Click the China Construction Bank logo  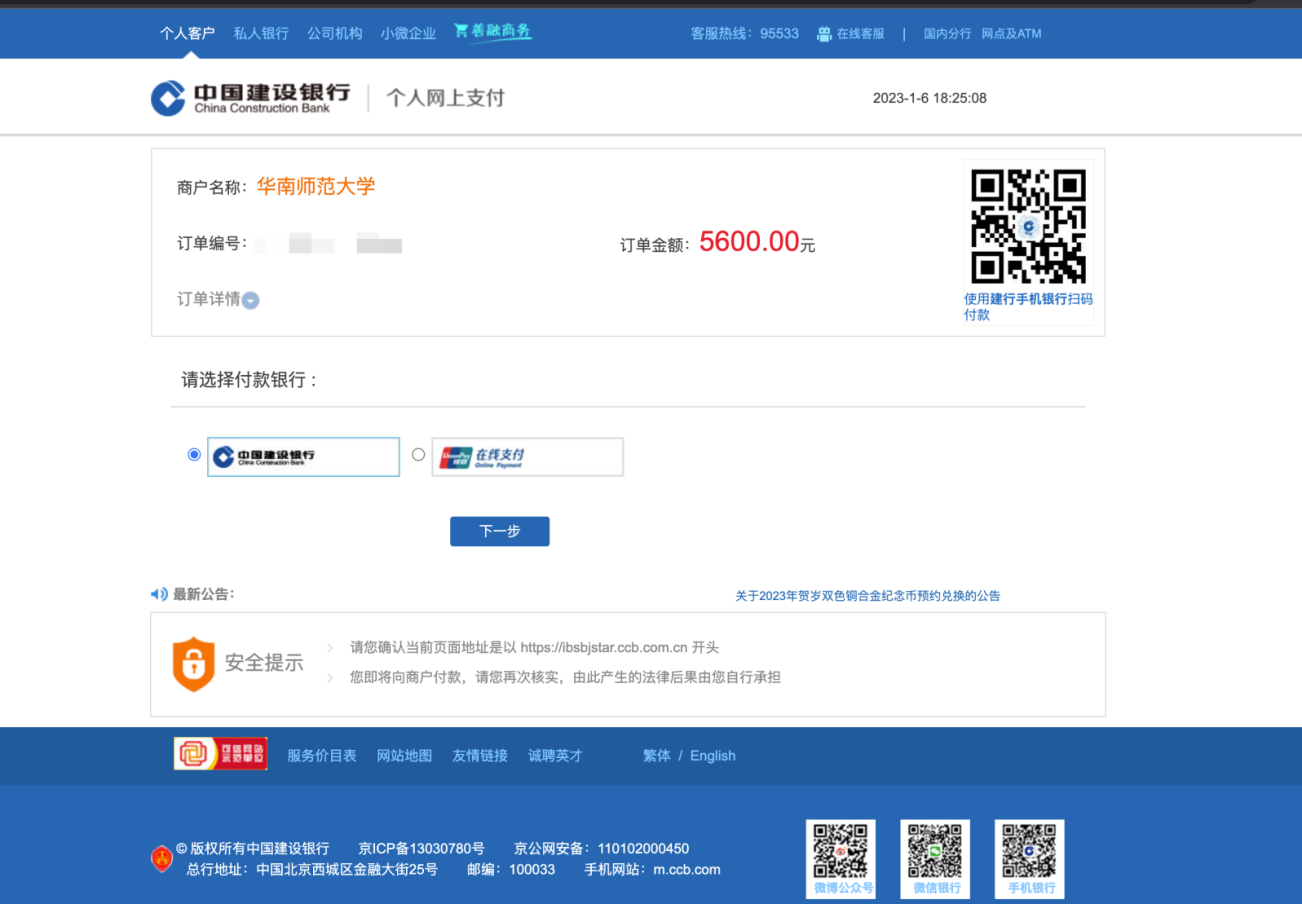tap(250, 98)
